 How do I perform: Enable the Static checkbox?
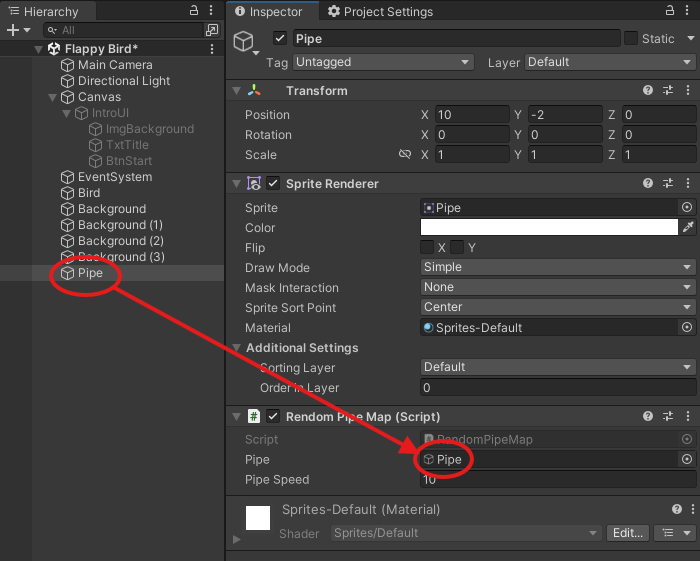[631, 38]
